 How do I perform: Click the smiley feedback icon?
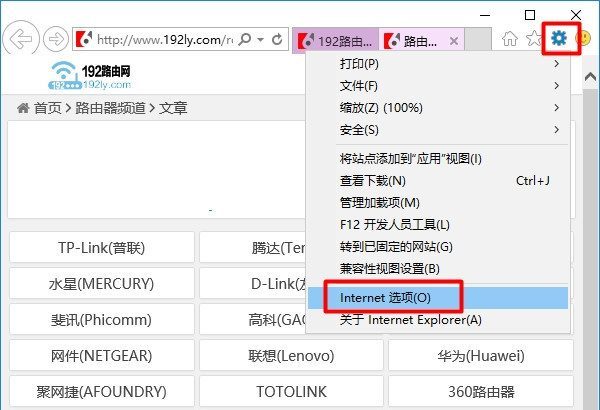click(x=584, y=38)
